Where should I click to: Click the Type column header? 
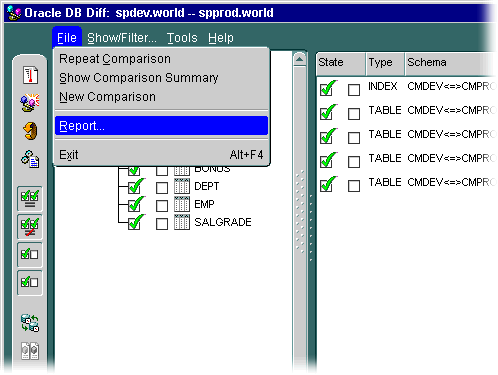coord(385,63)
